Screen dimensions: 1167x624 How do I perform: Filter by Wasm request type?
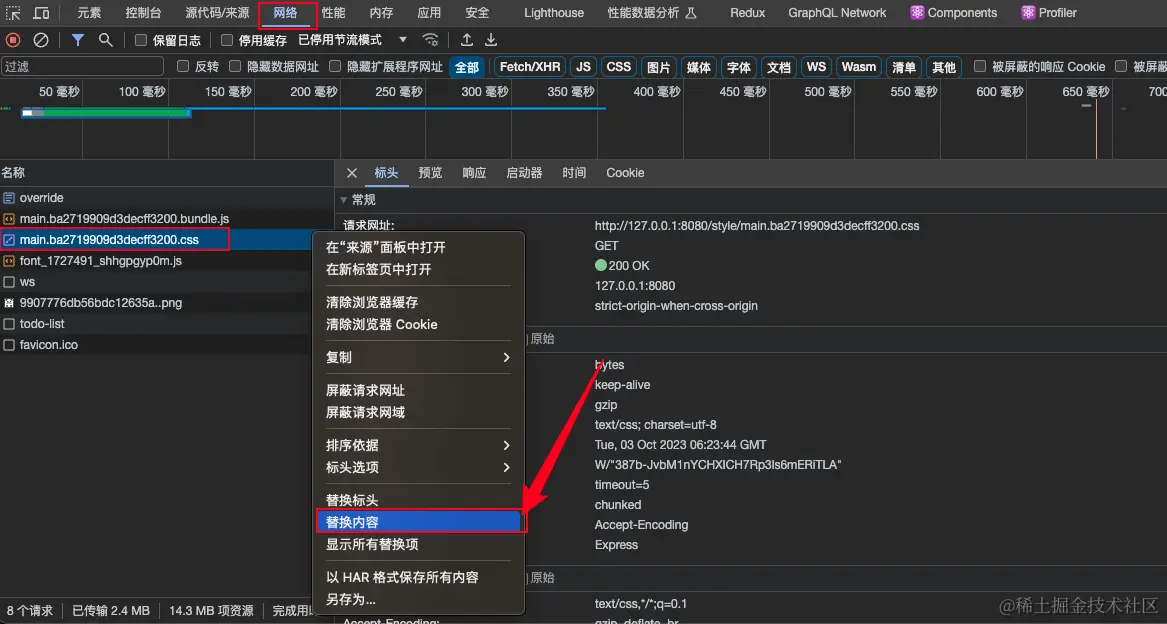pyautogui.click(x=859, y=67)
